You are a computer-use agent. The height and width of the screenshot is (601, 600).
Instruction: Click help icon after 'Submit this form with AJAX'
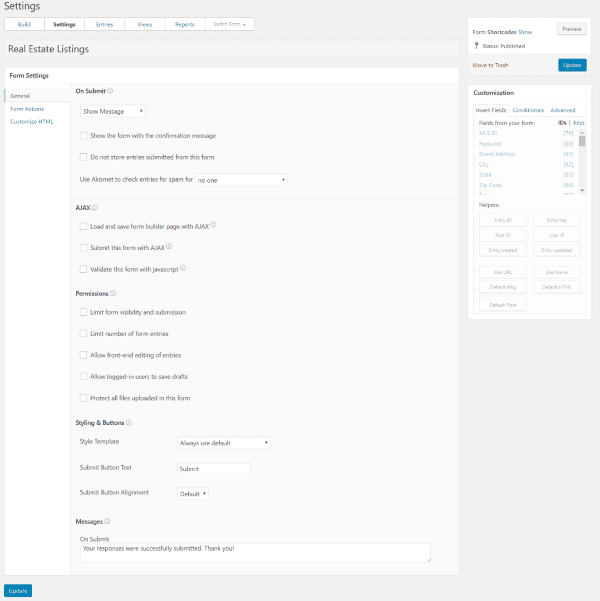tap(171, 246)
